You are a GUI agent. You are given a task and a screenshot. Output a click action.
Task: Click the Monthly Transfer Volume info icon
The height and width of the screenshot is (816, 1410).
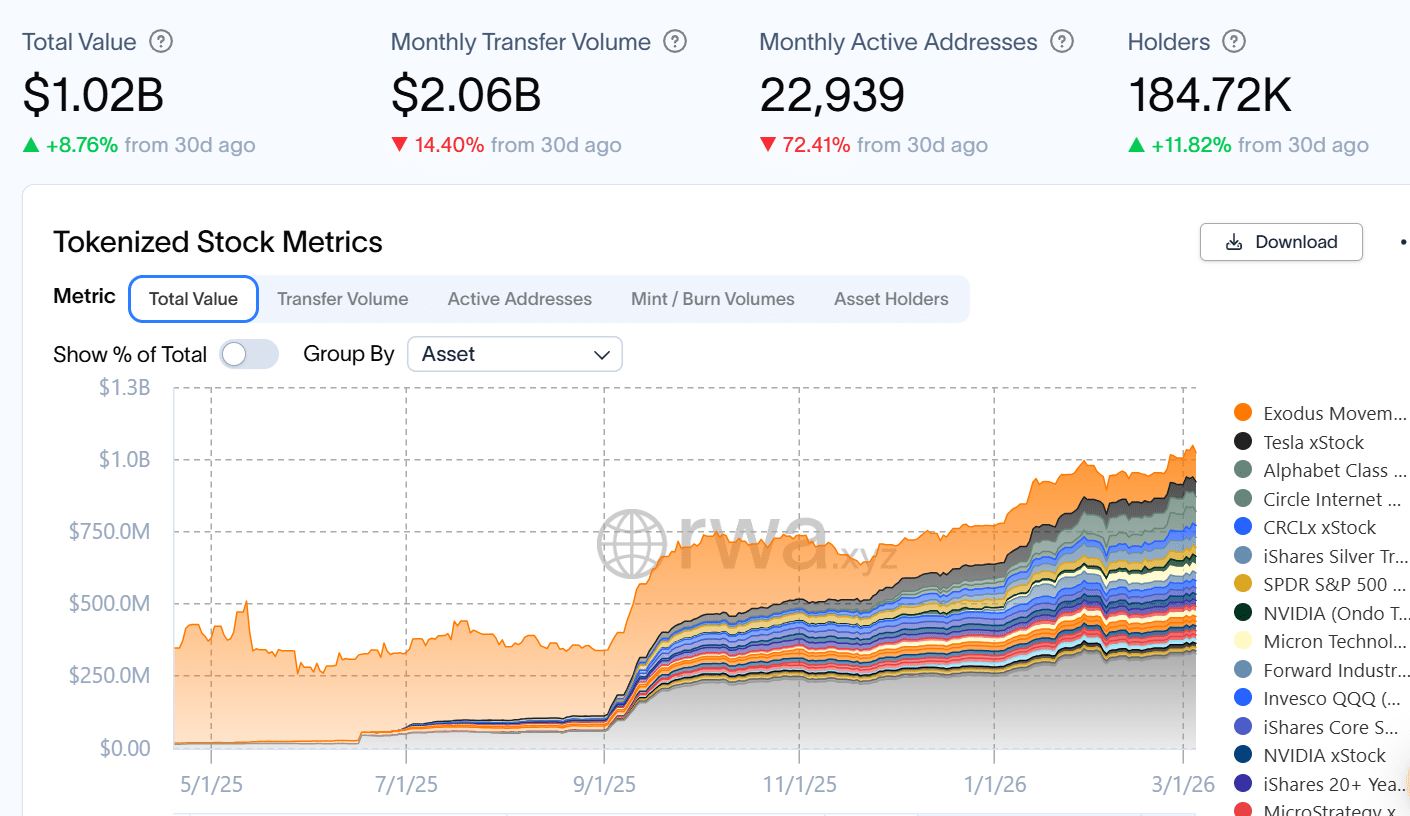[676, 42]
